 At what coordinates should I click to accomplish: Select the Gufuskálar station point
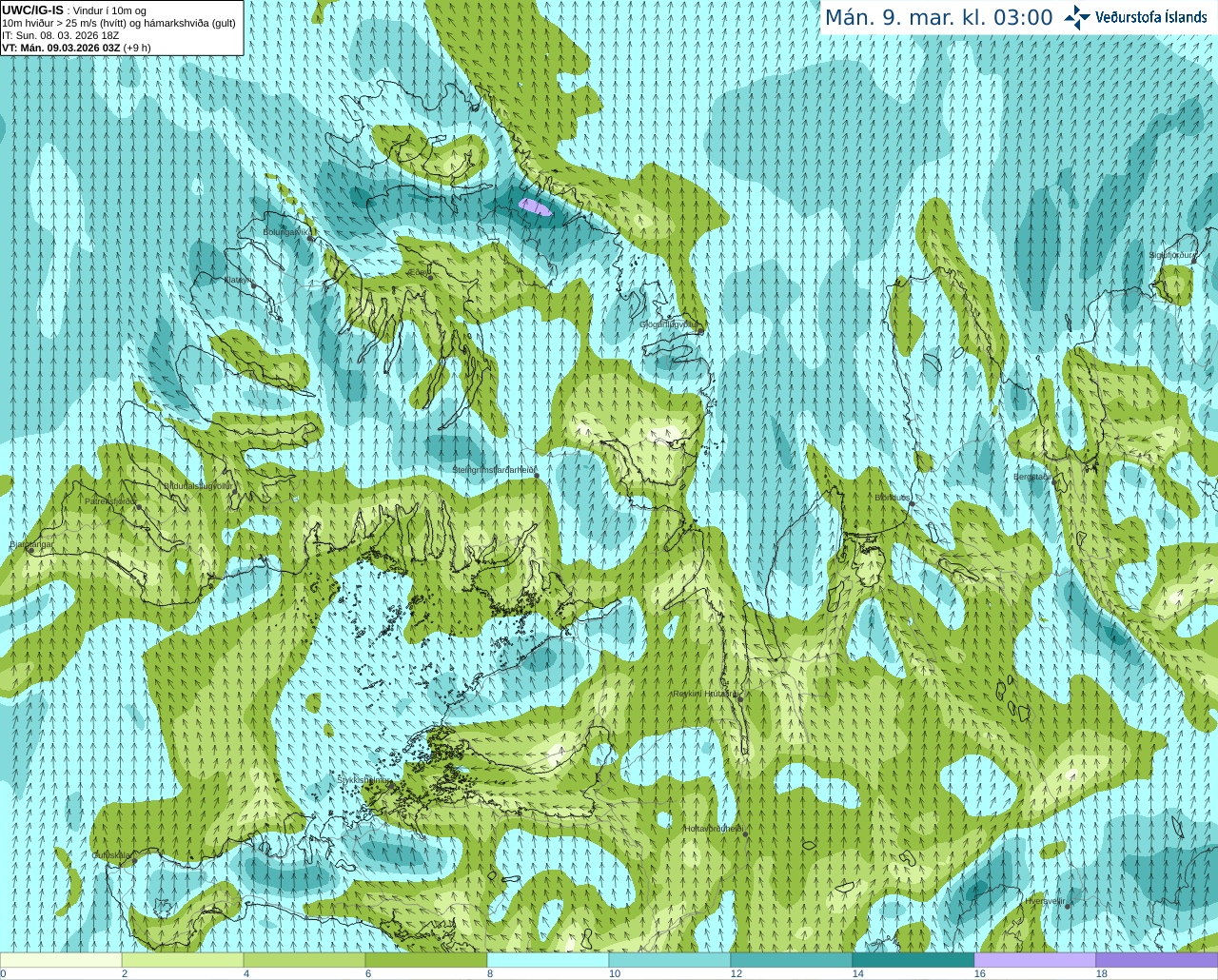(135, 860)
